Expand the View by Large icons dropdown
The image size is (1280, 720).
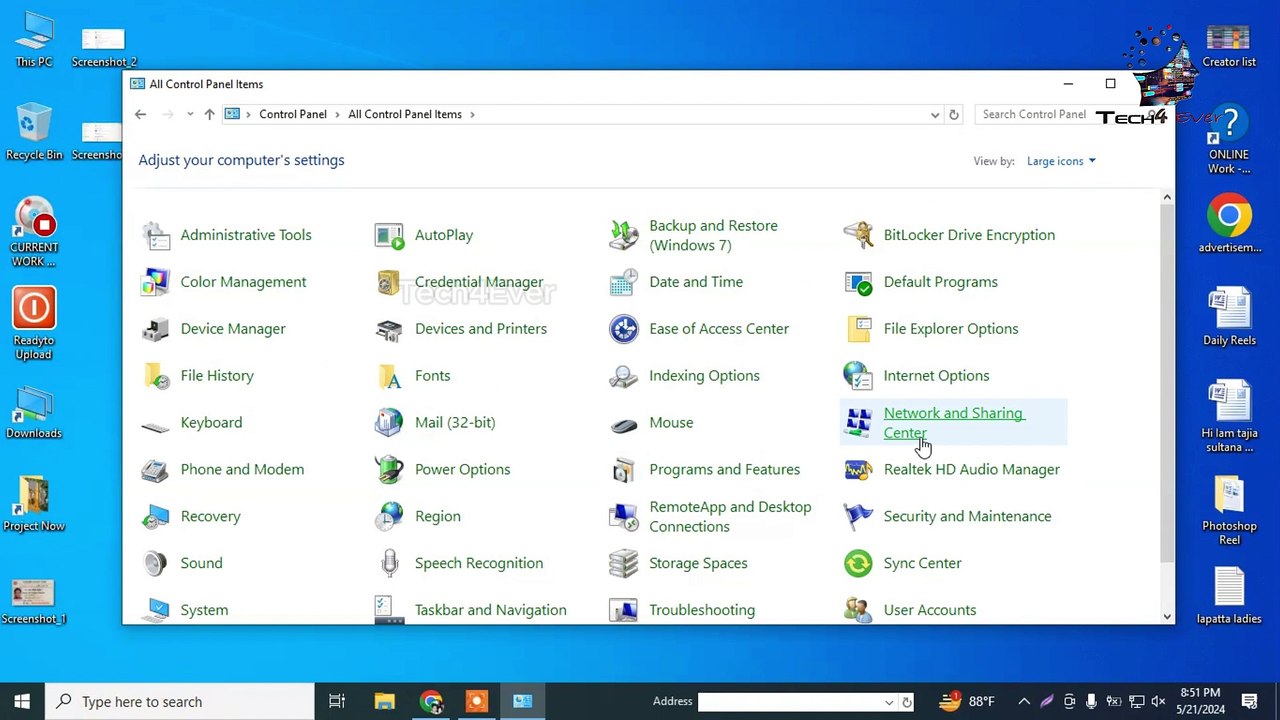1061,161
